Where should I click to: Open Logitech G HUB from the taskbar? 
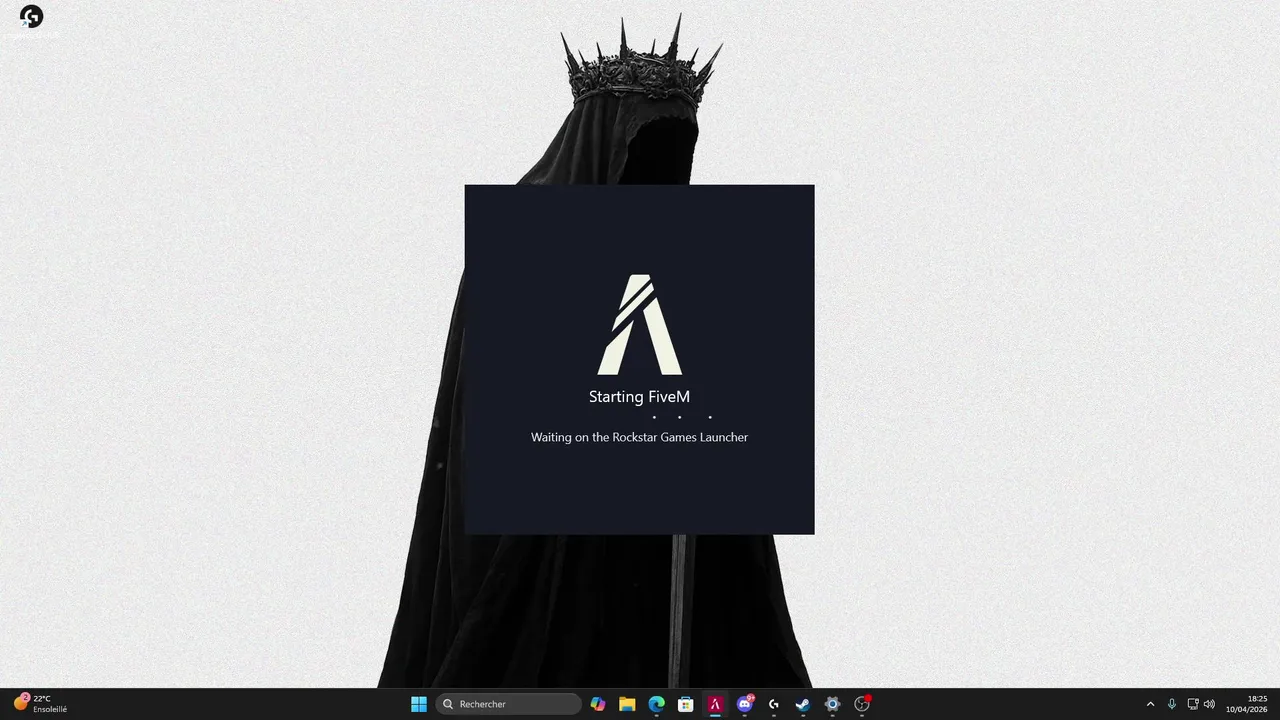774,704
